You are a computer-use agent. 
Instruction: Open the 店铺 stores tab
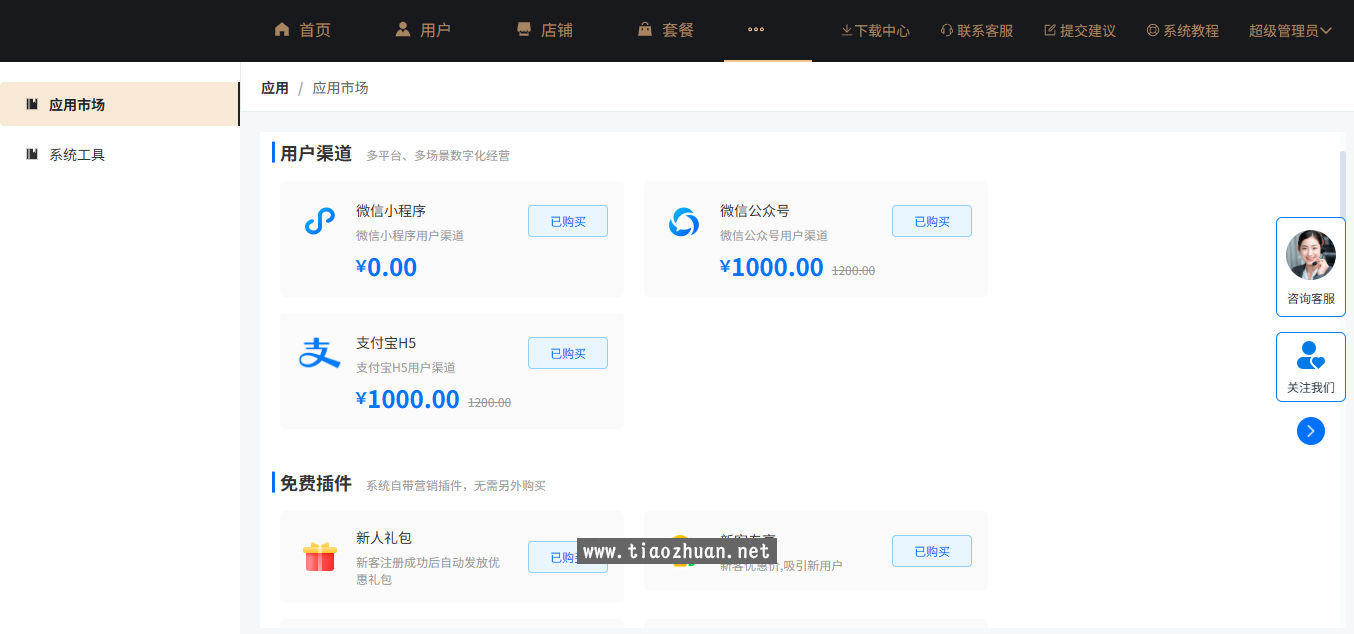[x=544, y=30]
